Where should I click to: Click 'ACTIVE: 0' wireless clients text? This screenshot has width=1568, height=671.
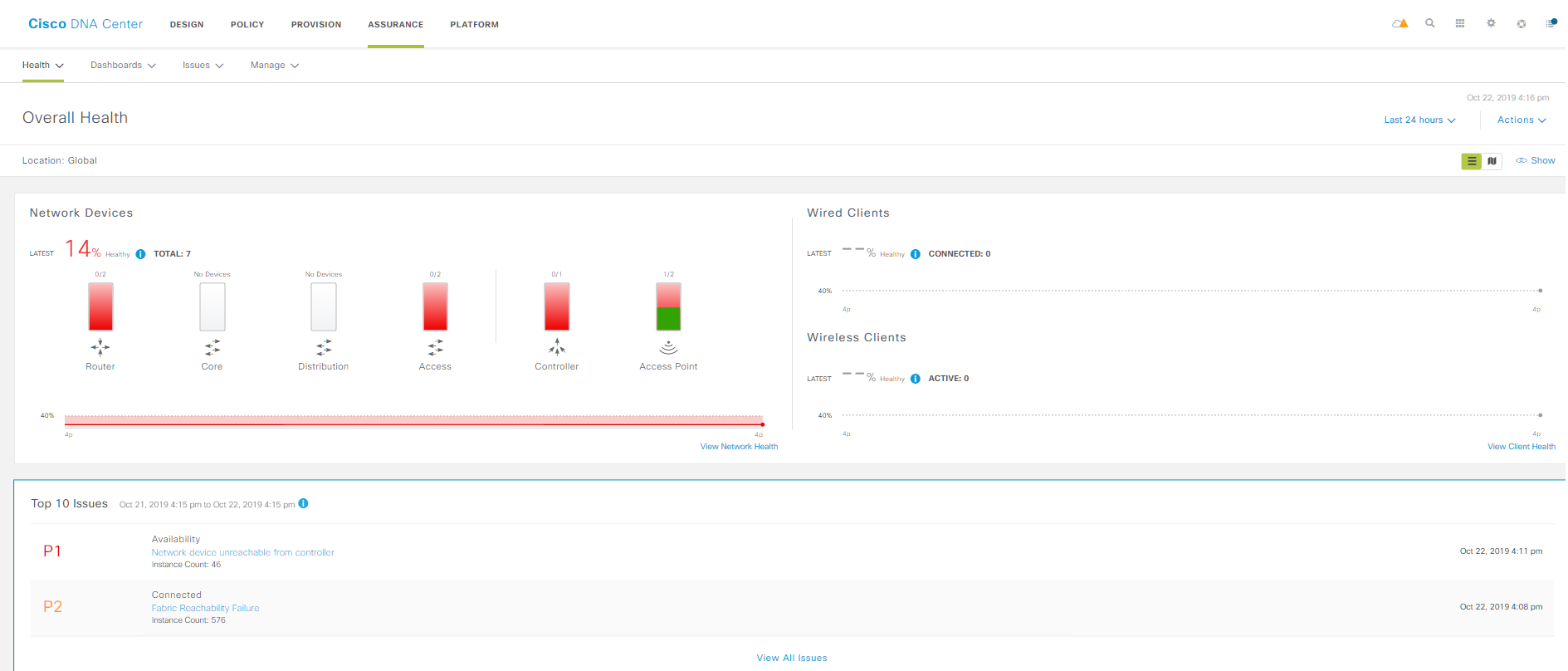click(949, 379)
